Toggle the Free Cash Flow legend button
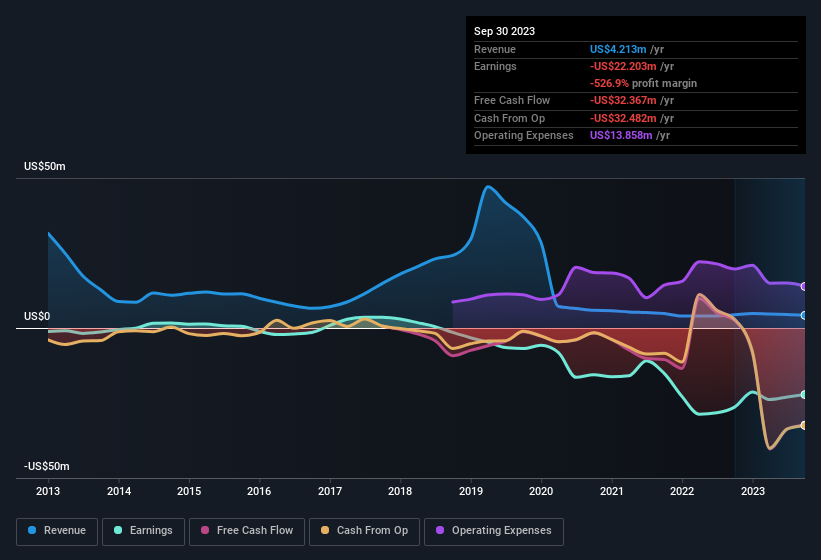Screen dimensions: 821x560 pos(247,531)
